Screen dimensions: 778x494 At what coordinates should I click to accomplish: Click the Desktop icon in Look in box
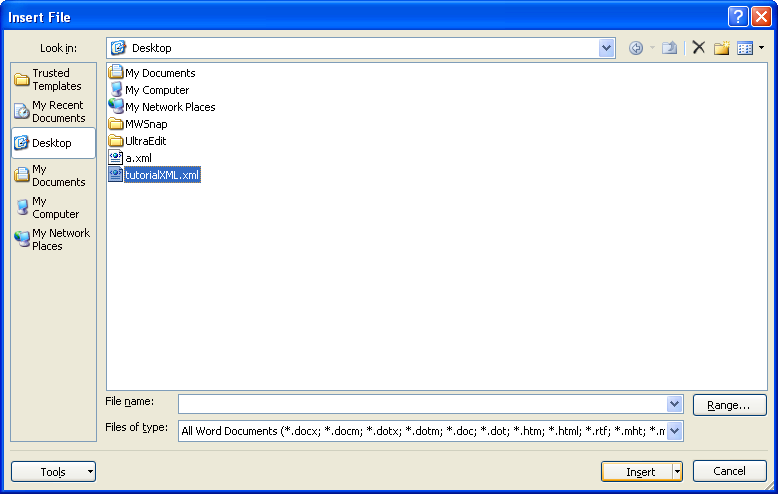click(118, 48)
